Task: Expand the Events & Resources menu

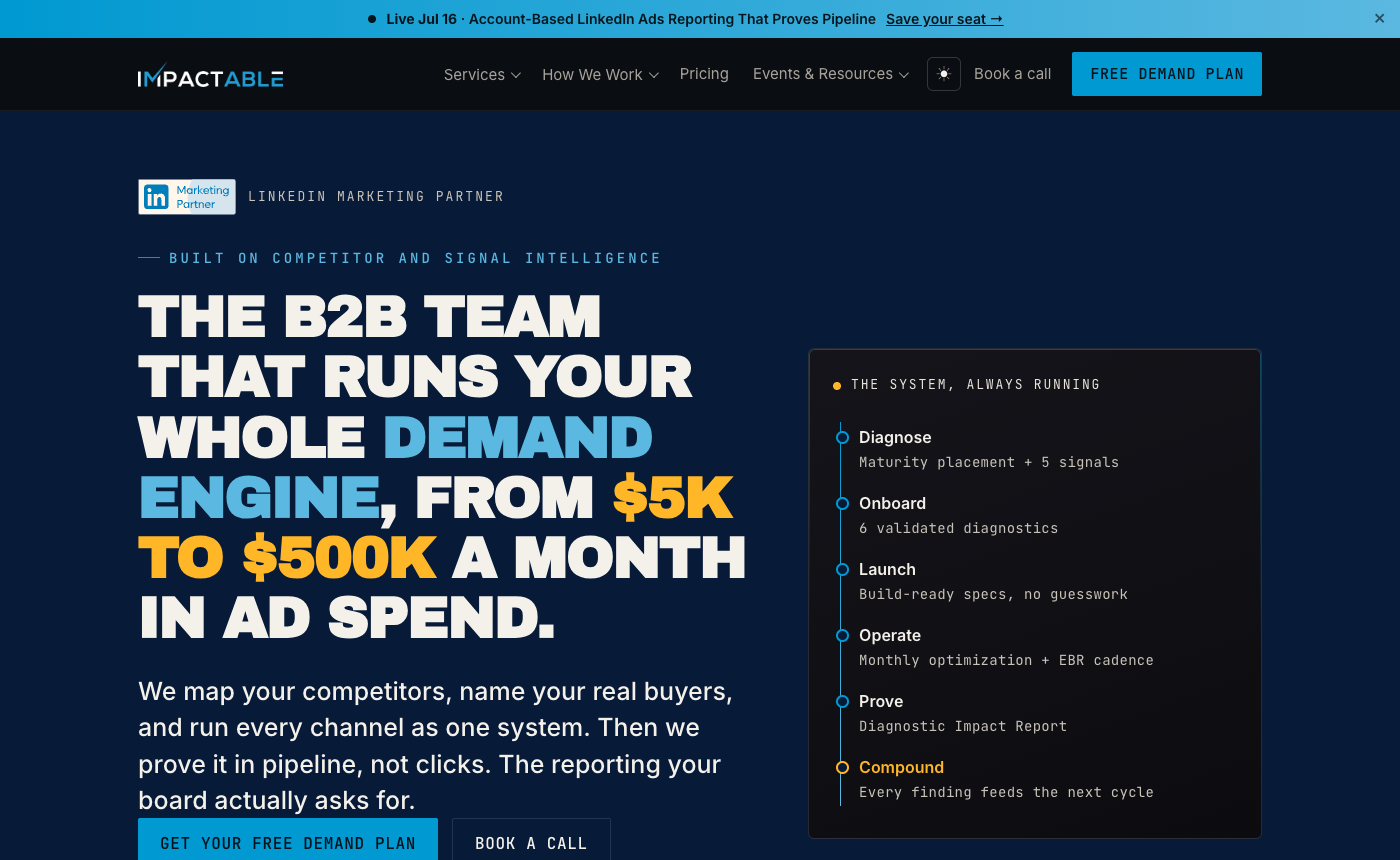Action: 830,74
